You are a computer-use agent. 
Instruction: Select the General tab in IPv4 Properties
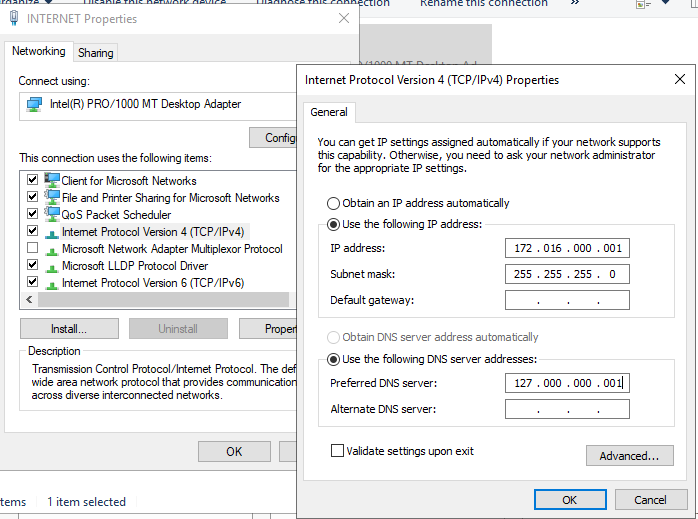tap(329, 112)
